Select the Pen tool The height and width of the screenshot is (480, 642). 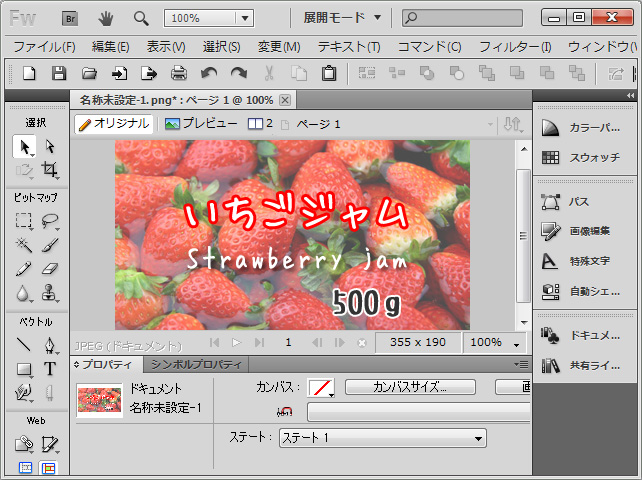pyautogui.click(x=50, y=345)
